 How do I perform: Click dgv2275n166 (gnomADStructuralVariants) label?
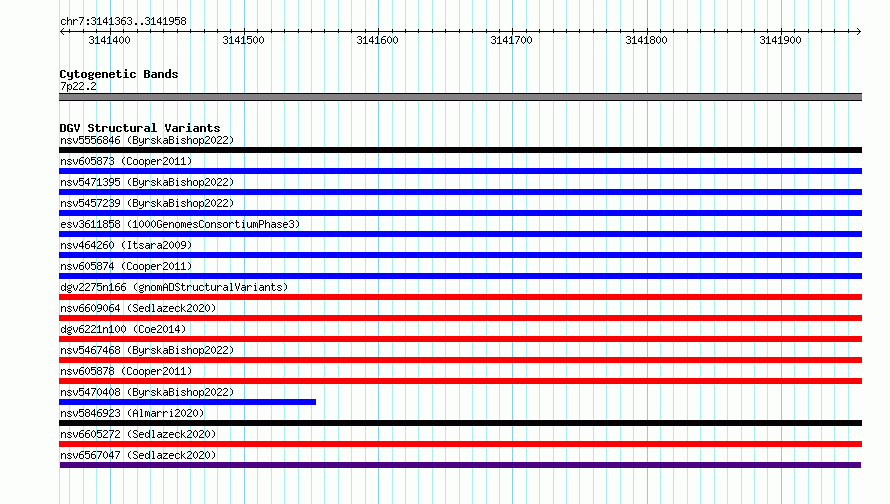174,287
